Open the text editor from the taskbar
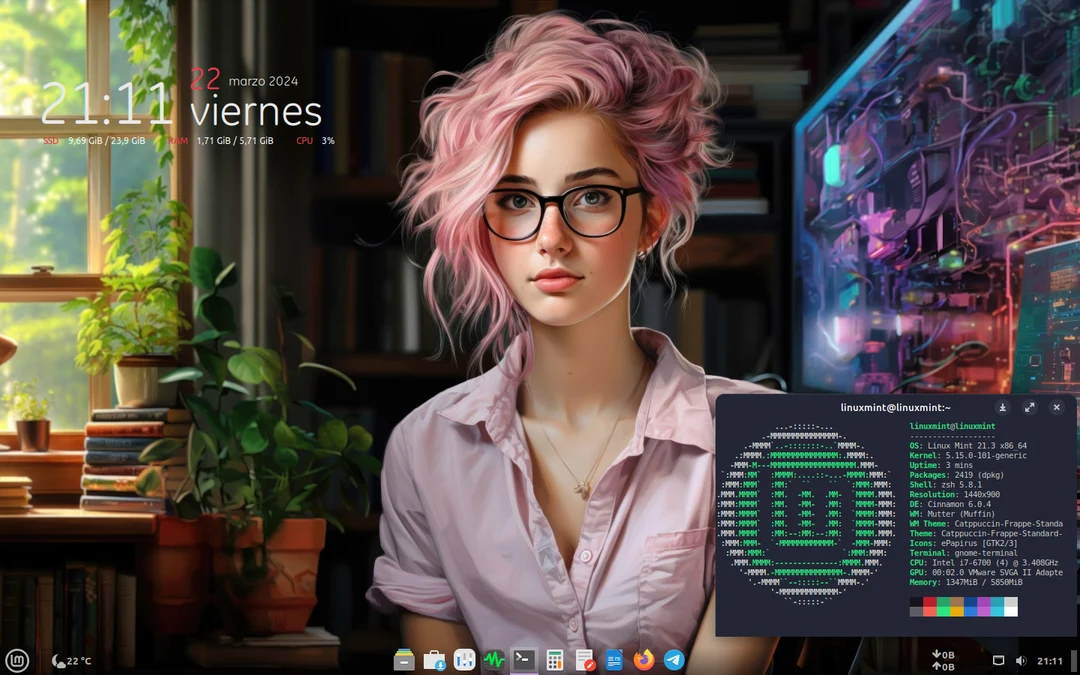 [584, 660]
